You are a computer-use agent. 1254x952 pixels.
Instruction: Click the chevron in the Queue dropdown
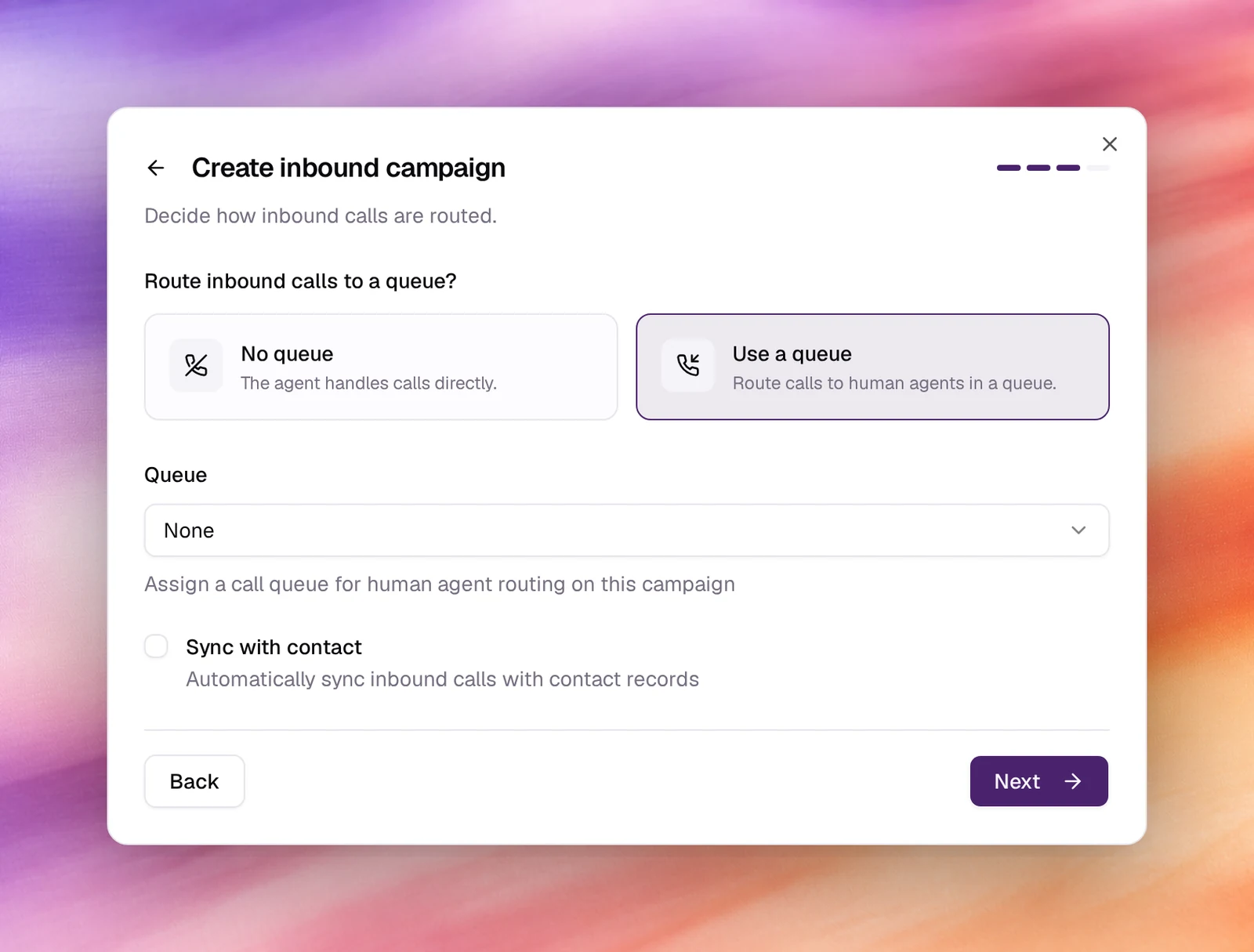(1078, 530)
